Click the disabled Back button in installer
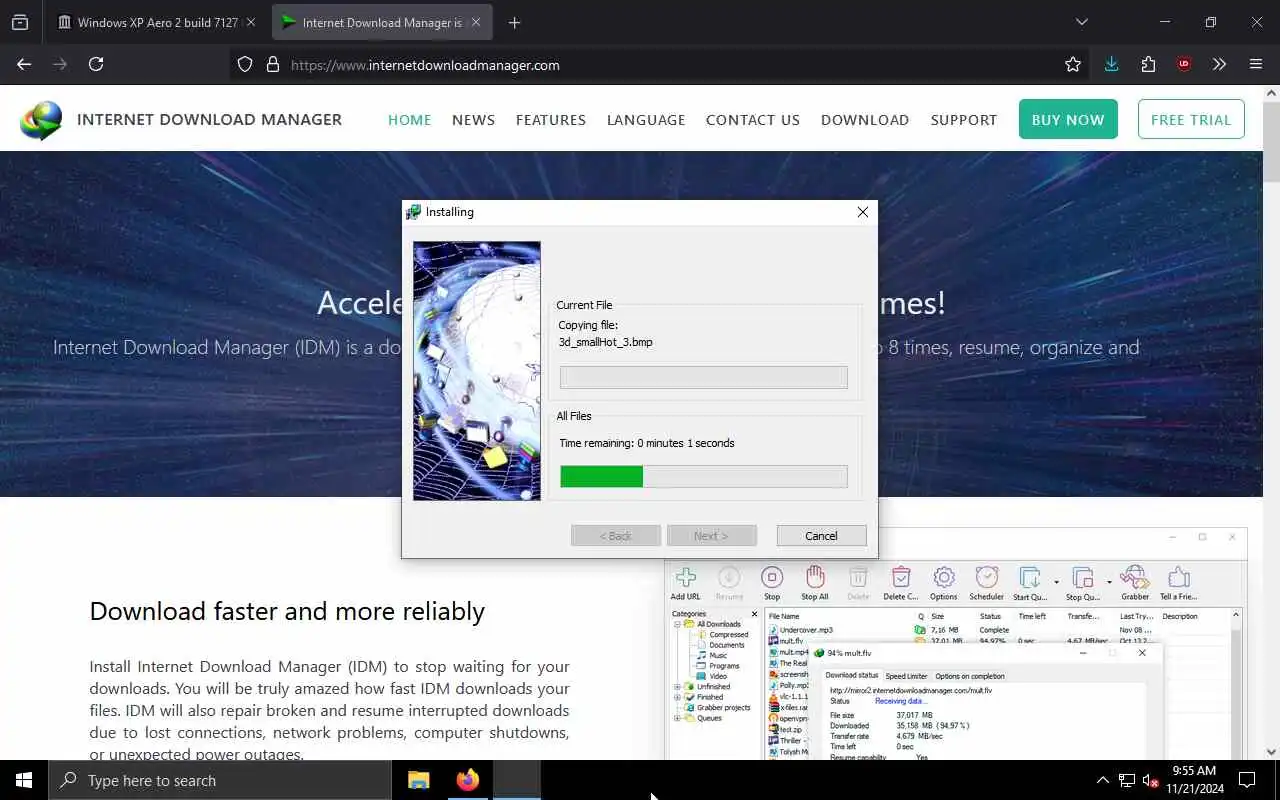 coord(616,536)
